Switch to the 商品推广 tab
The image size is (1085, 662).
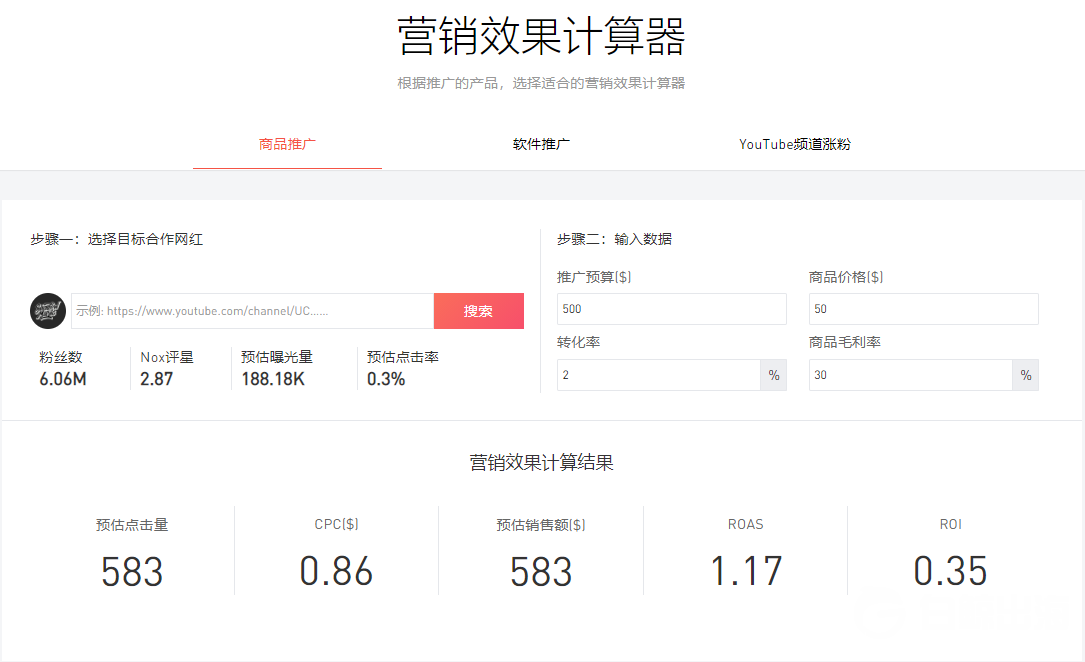[287, 143]
